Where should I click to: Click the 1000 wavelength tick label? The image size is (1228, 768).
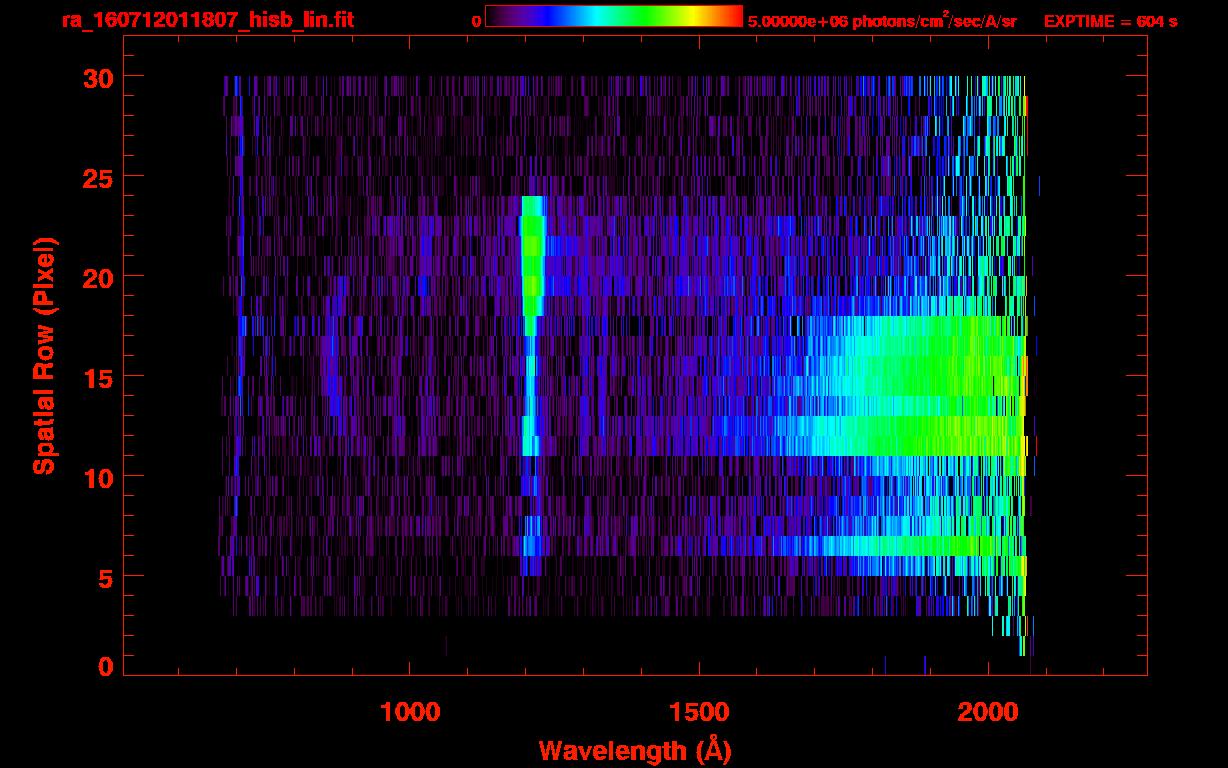pos(410,712)
